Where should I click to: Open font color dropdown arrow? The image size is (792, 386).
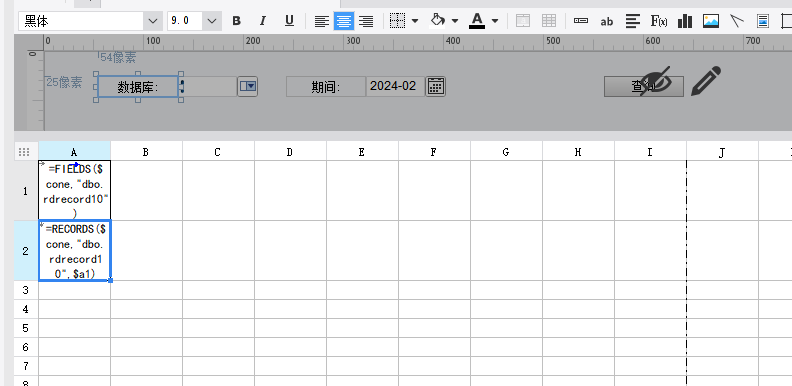(495, 21)
